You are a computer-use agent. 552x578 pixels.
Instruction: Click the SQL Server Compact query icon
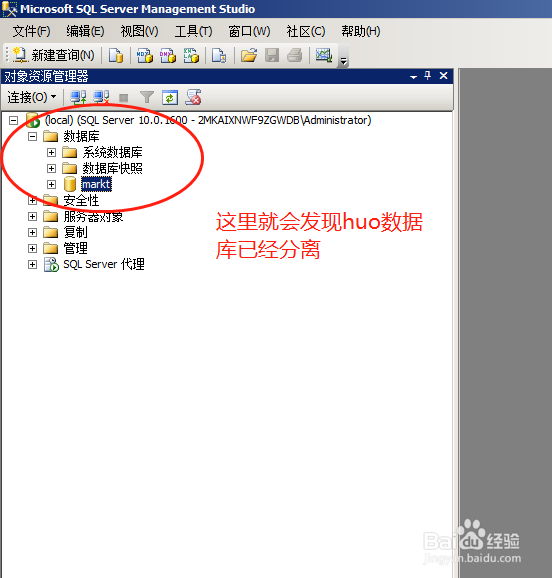[219, 55]
